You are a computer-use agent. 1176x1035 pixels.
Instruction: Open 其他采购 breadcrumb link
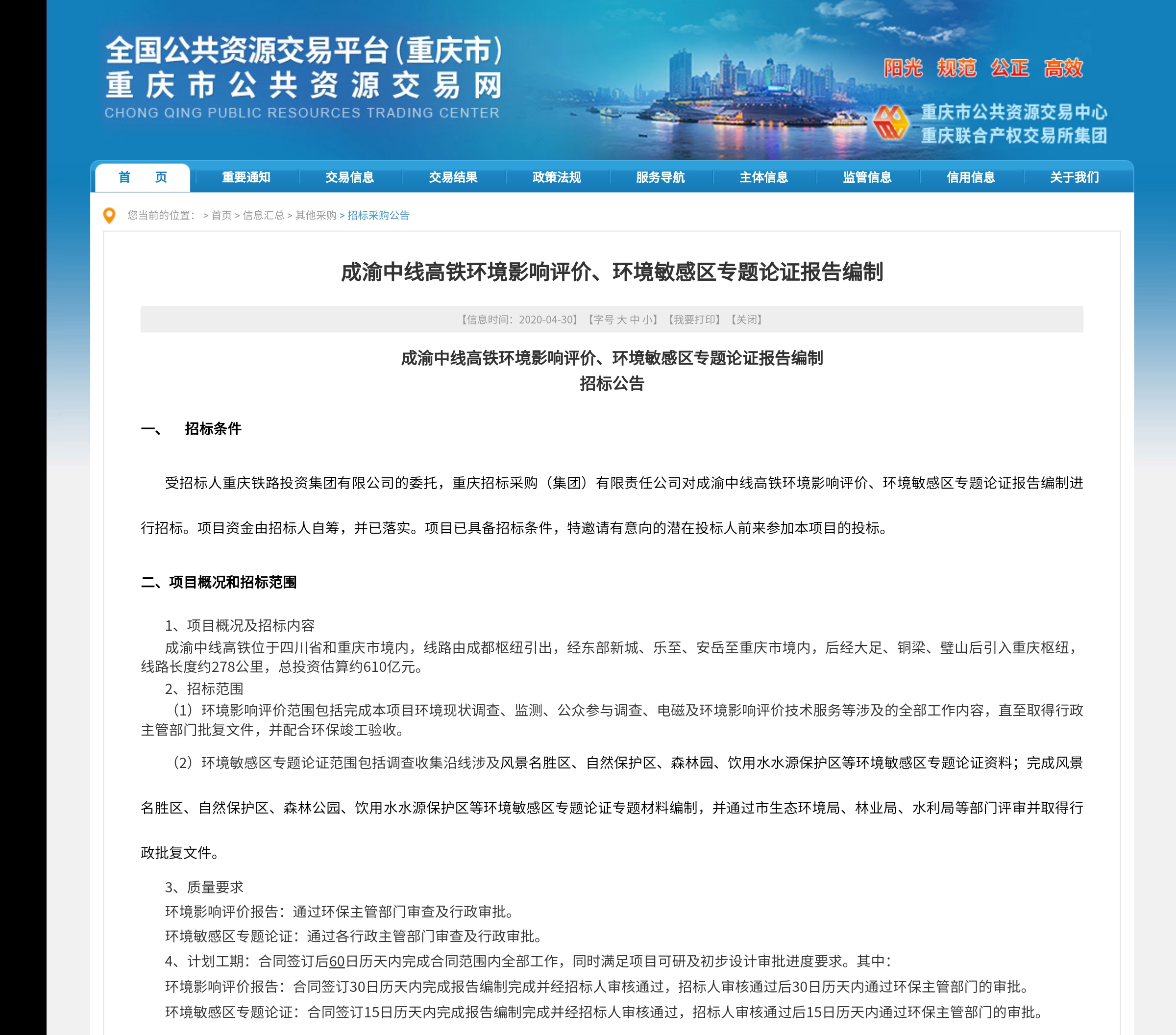pos(316,215)
